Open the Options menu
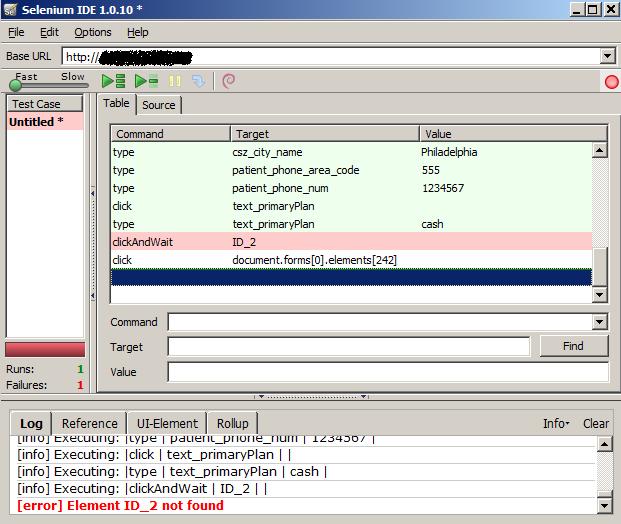The width and height of the screenshot is (621, 524). pos(93,32)
